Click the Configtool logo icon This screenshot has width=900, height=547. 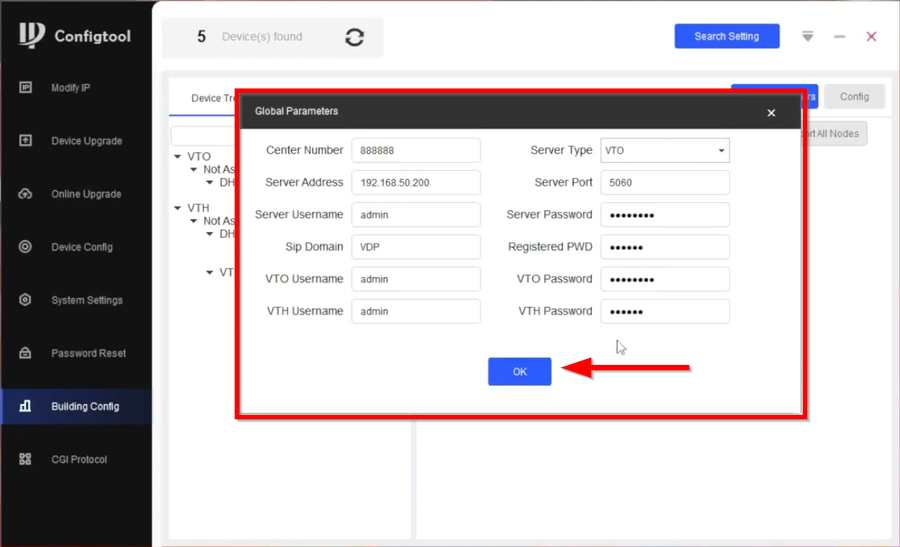click(x=32, y=35)
